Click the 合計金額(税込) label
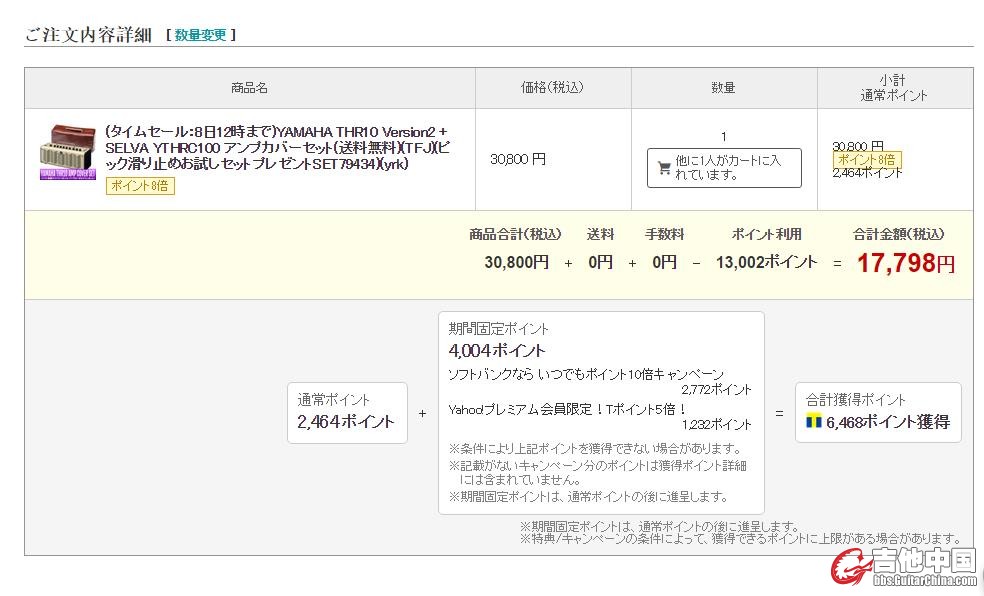This screenshot has height=596, width=984. pyautogui.click(x=899, y=235)
